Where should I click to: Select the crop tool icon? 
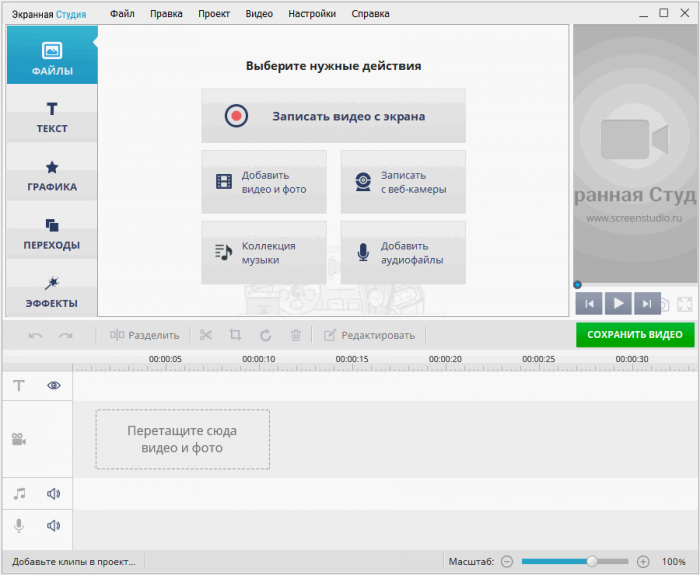tap(235, 335)
